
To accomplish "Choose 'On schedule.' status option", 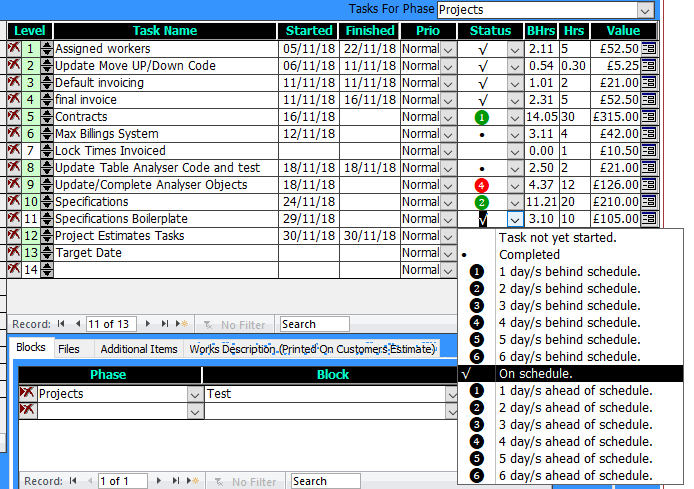I will 571,373.
